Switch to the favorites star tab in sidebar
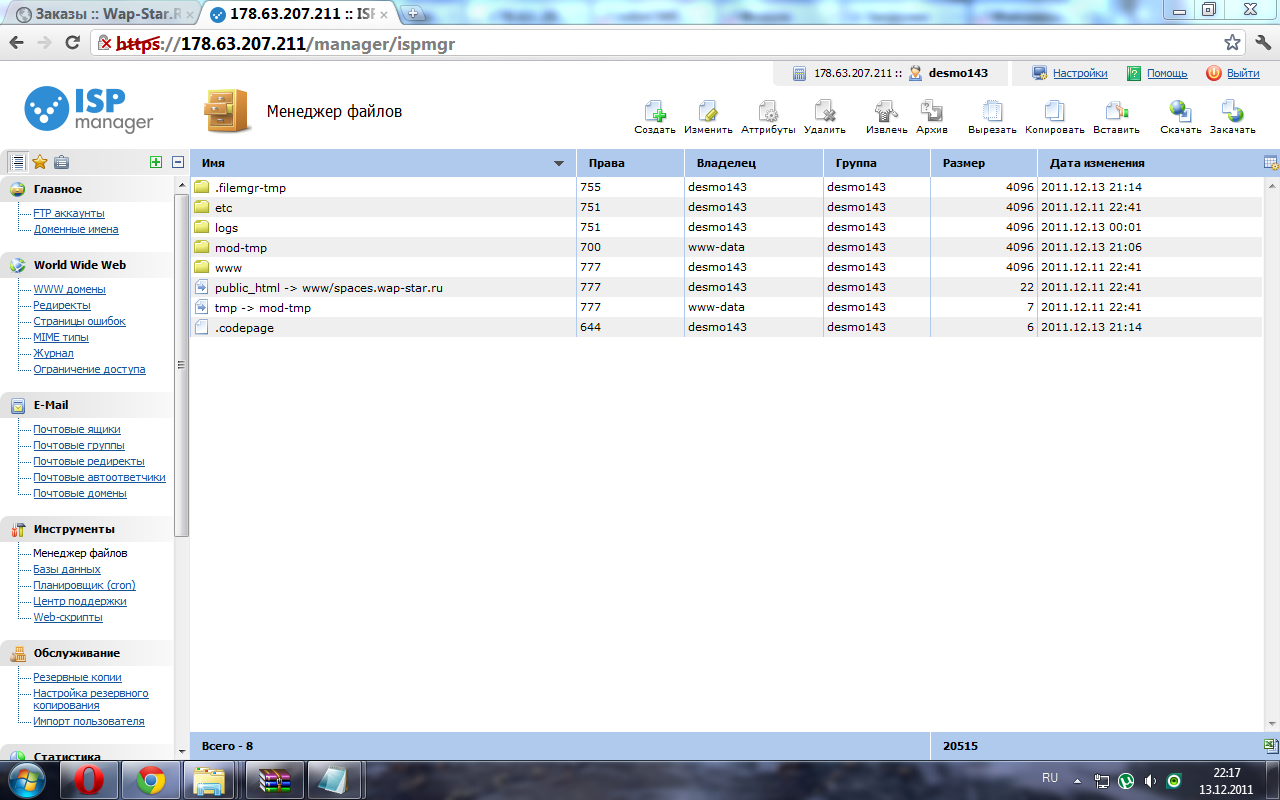The width and height of the screenshot is (1280, 800). click(40, 162)
